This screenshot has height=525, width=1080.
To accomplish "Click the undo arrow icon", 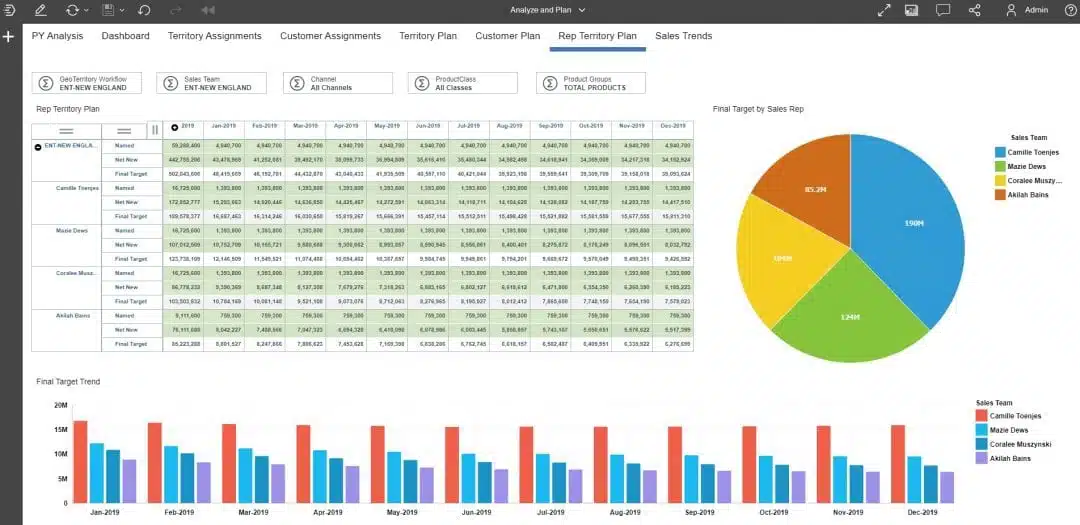I will click(x=144, y=10).
